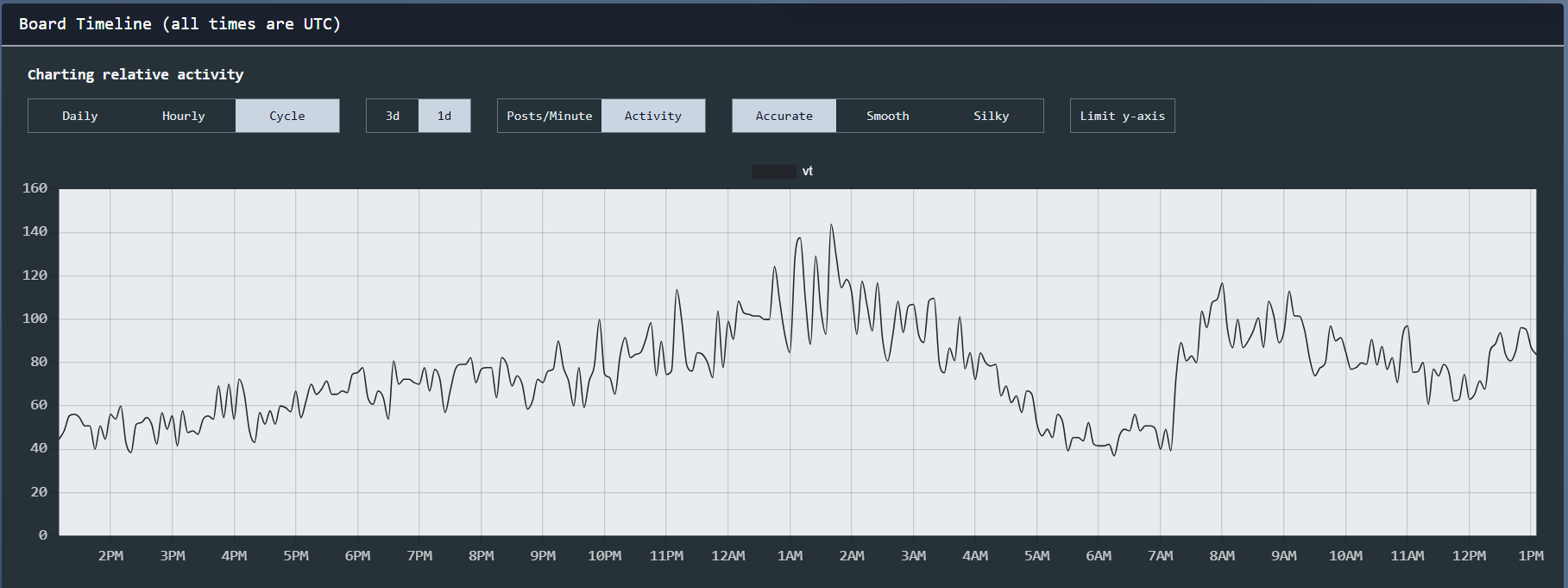
Task: Click the 9PM x-axis label
Action: (x=543, y=556)
